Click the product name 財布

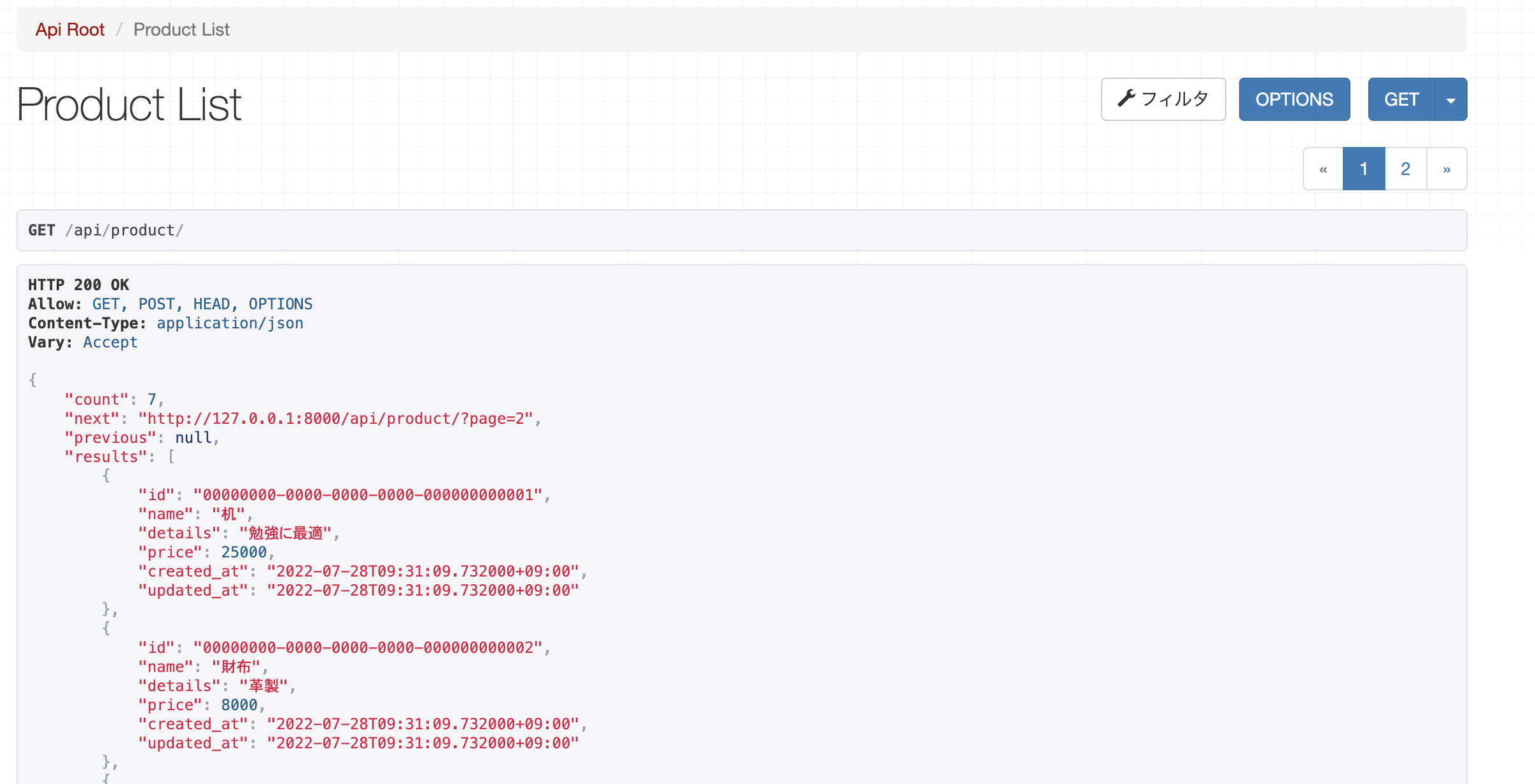pos(236,667)
